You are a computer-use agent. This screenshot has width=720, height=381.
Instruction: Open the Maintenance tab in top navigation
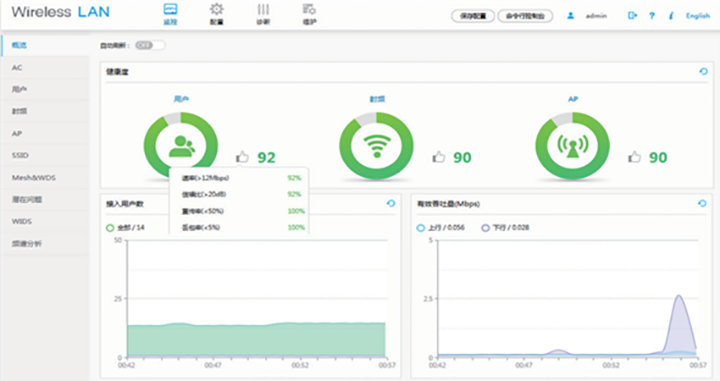coord(309,14)
